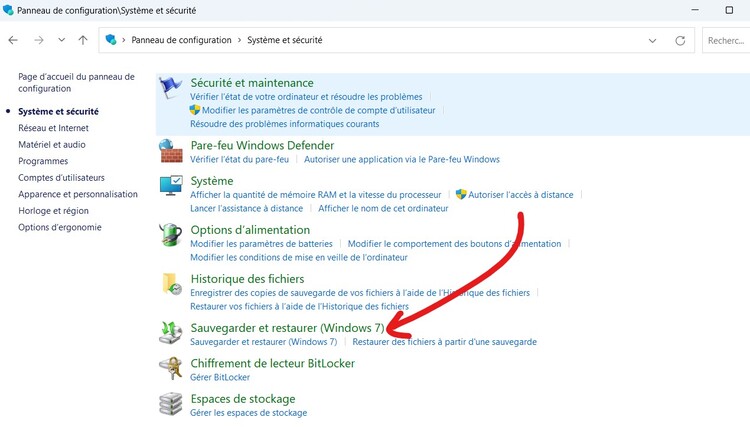Go forward with the right arrow button
The image size is (750, 427).
click(39, 40)
